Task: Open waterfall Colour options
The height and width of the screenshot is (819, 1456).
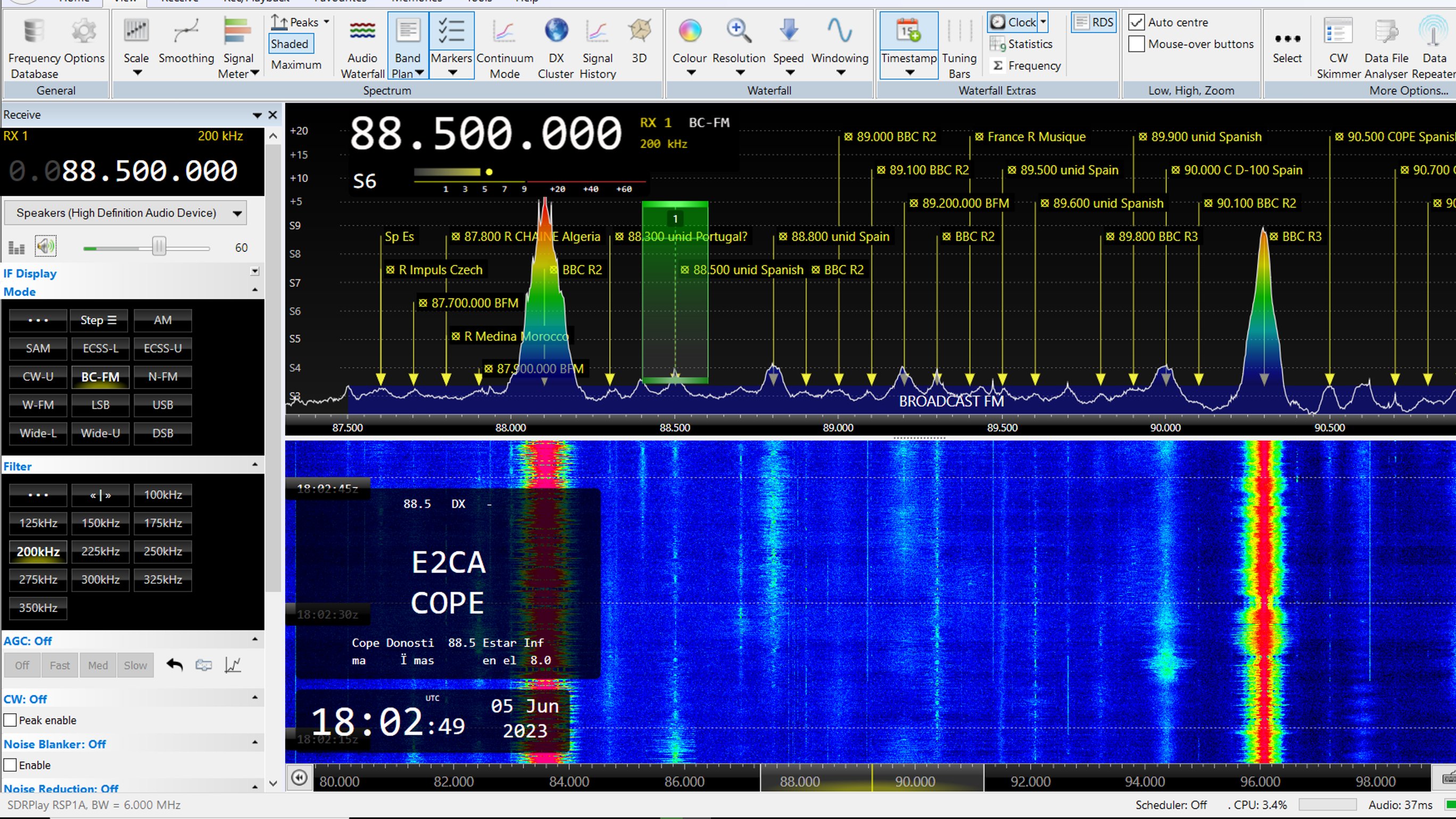Action: [x=690, y=47]
